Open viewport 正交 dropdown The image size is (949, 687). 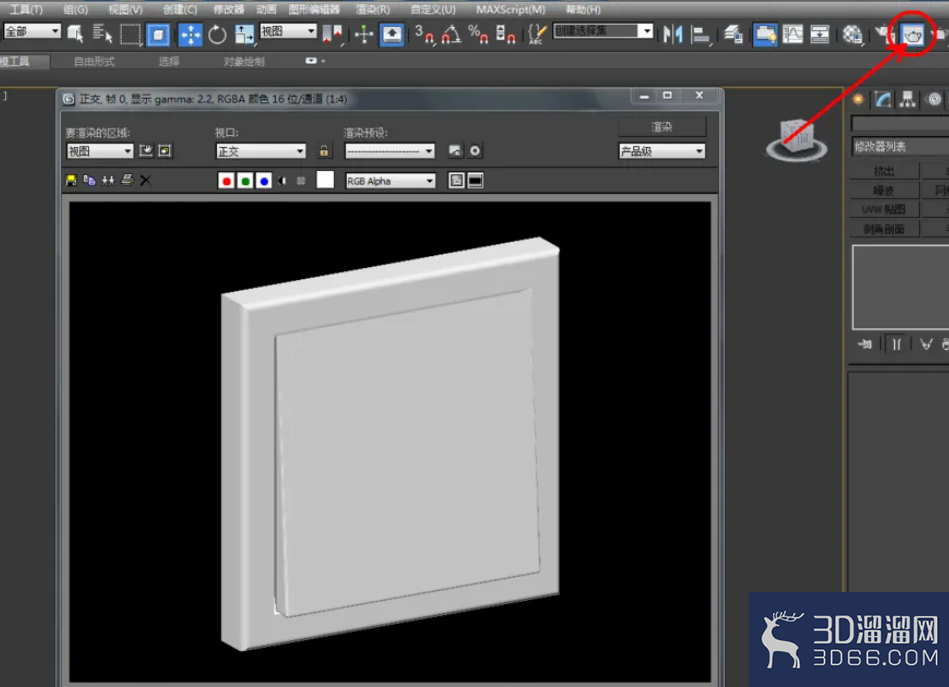pyautogui.click(x=260, y=151)
